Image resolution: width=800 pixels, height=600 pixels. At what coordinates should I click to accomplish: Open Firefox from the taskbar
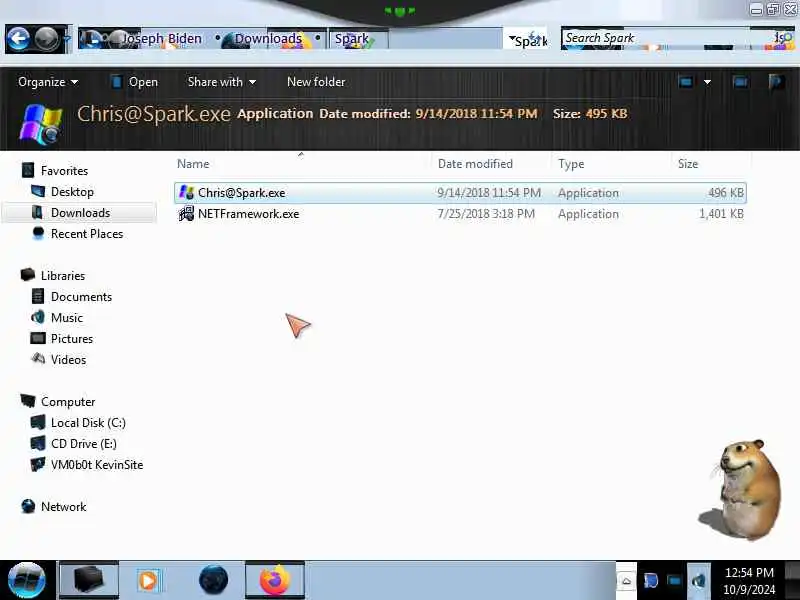tap(275, 580)
